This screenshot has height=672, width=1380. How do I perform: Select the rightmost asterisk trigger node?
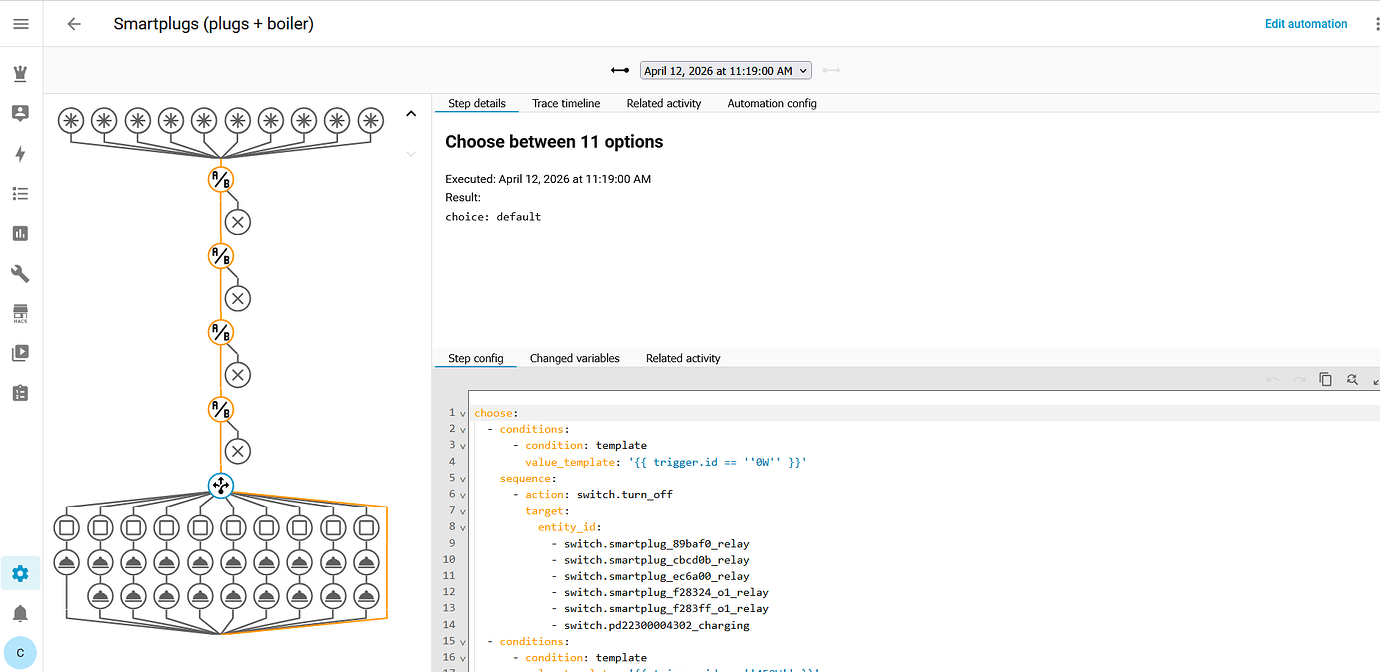coord(370,121)
